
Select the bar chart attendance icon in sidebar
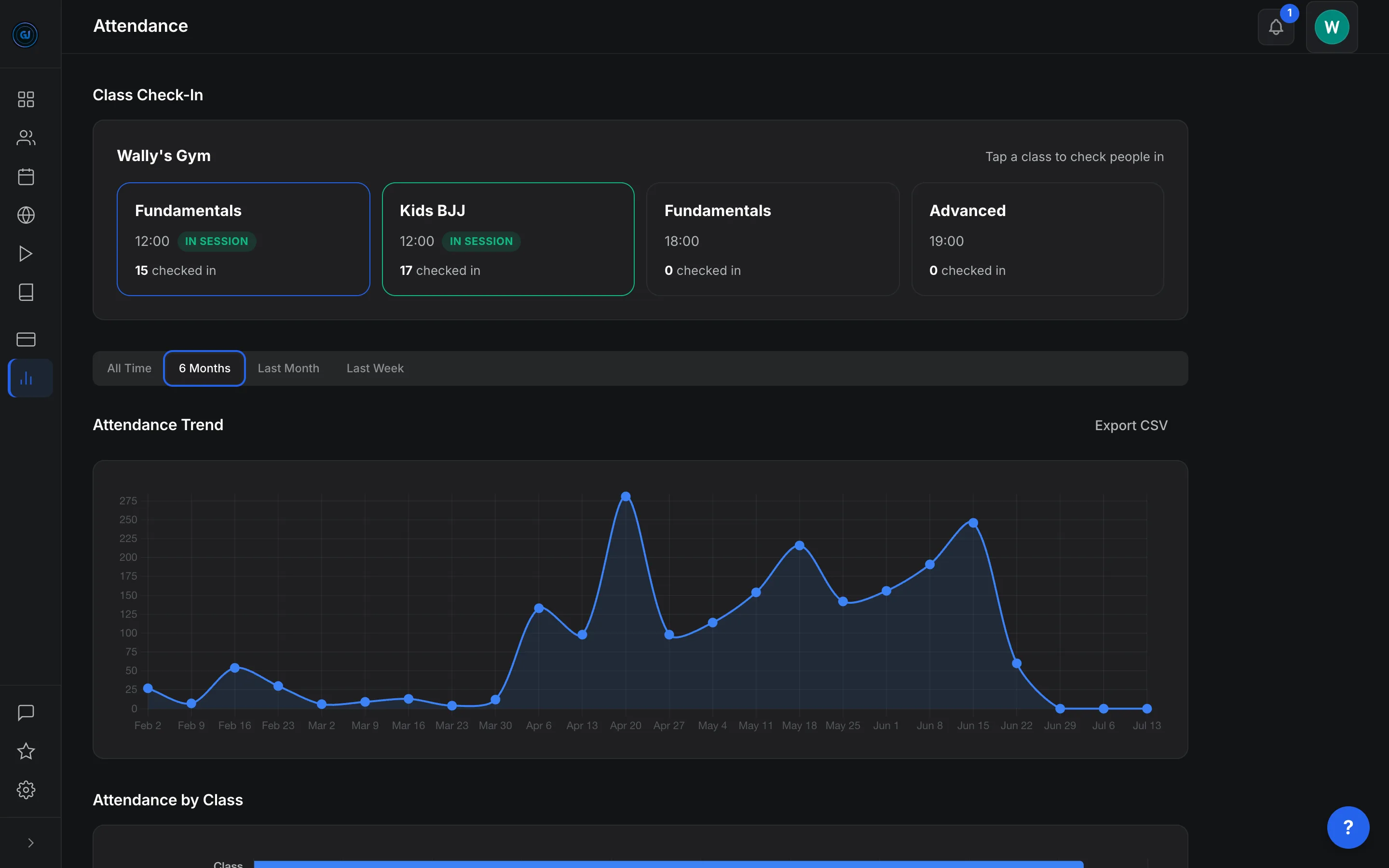pos(30,378)
